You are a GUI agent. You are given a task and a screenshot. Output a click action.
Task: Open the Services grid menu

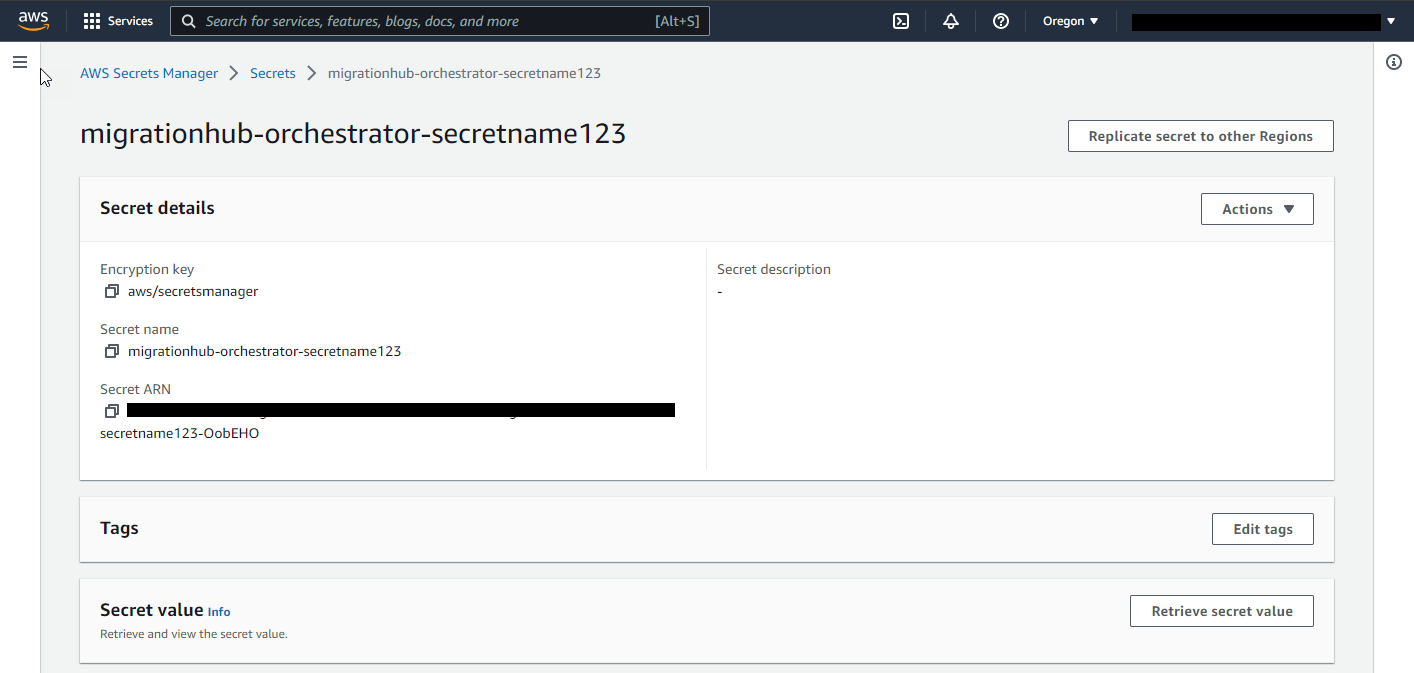[x=92, y=21]
